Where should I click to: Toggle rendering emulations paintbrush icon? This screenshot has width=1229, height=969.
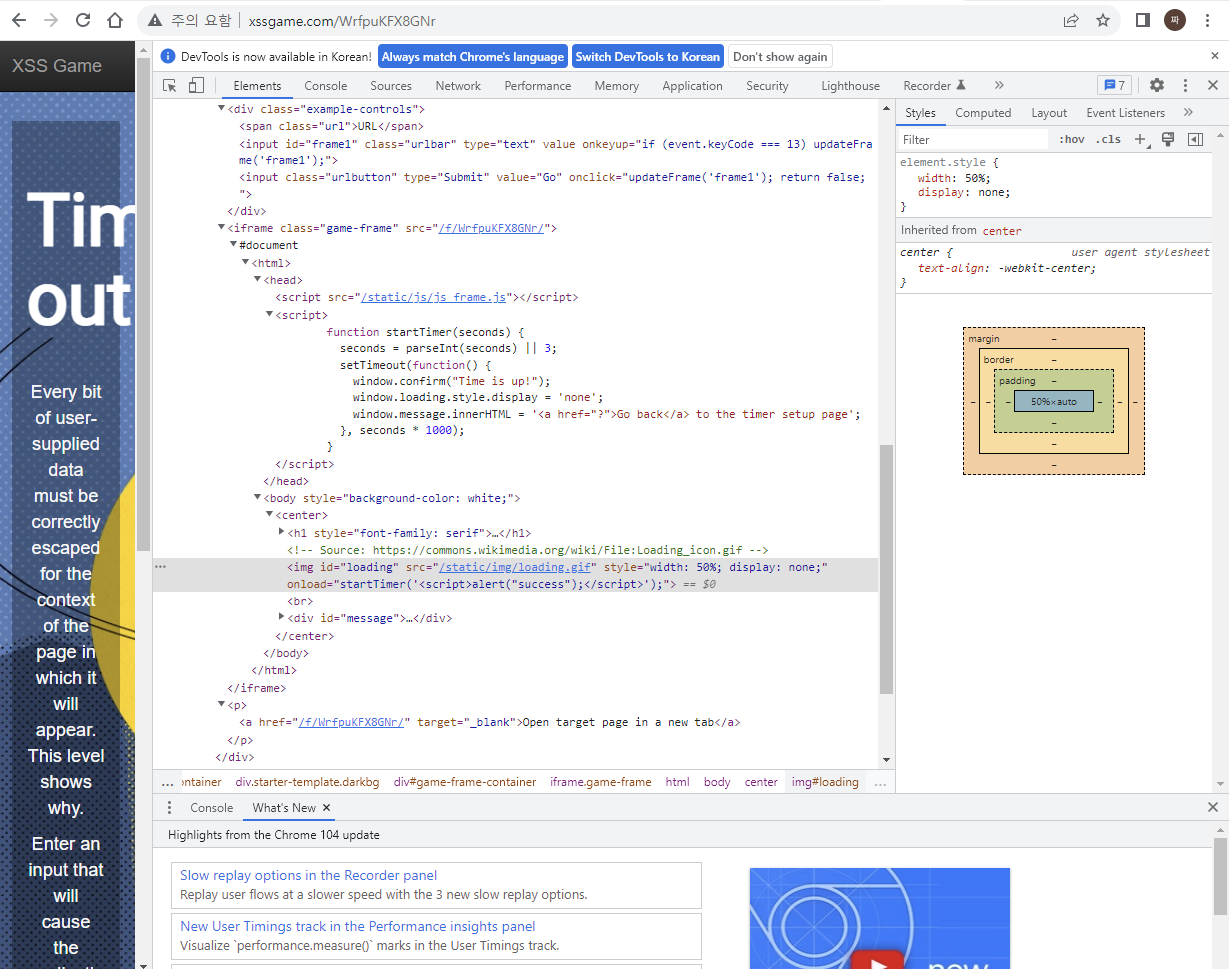pos(1167,140)
